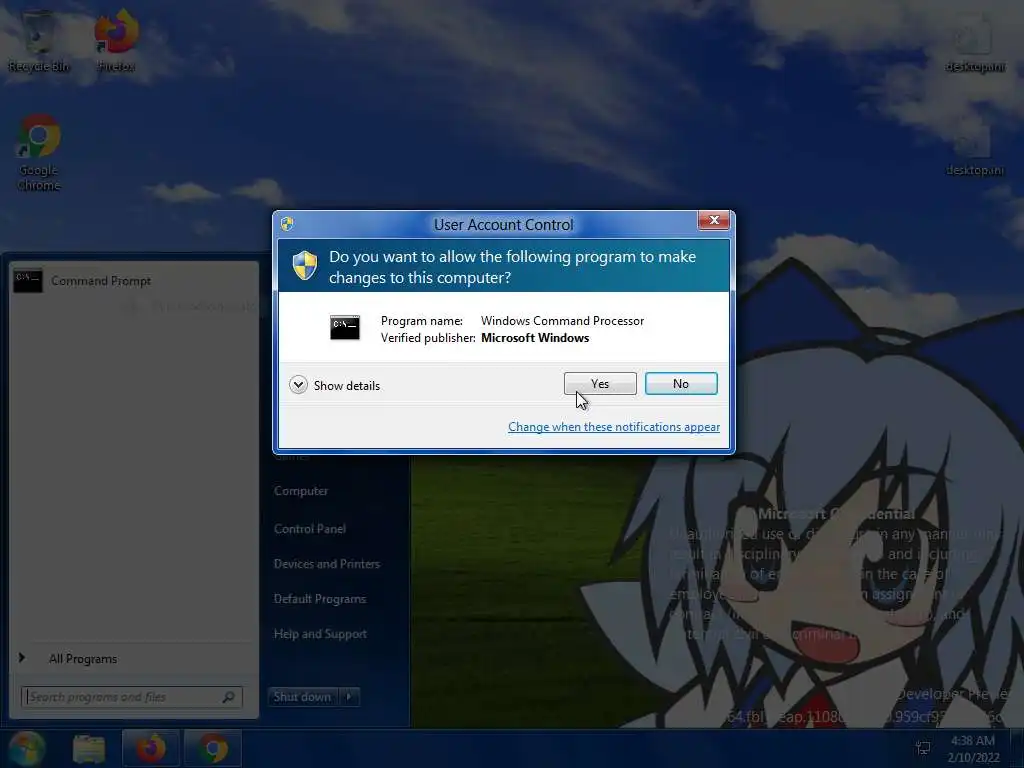Image resolution: width=1024 pixels, height=768 pixels.
Task: Open Help and Support from Start menu
Action: (320, 634)
